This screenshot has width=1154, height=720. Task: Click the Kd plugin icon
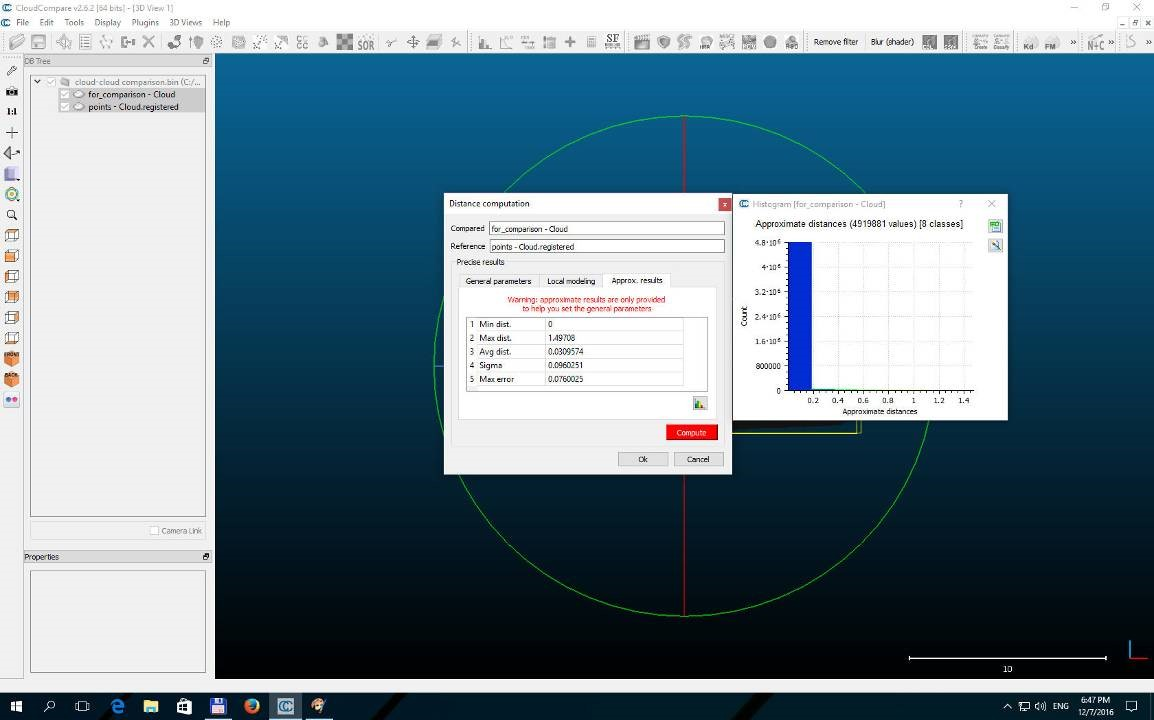[1028, 42]
